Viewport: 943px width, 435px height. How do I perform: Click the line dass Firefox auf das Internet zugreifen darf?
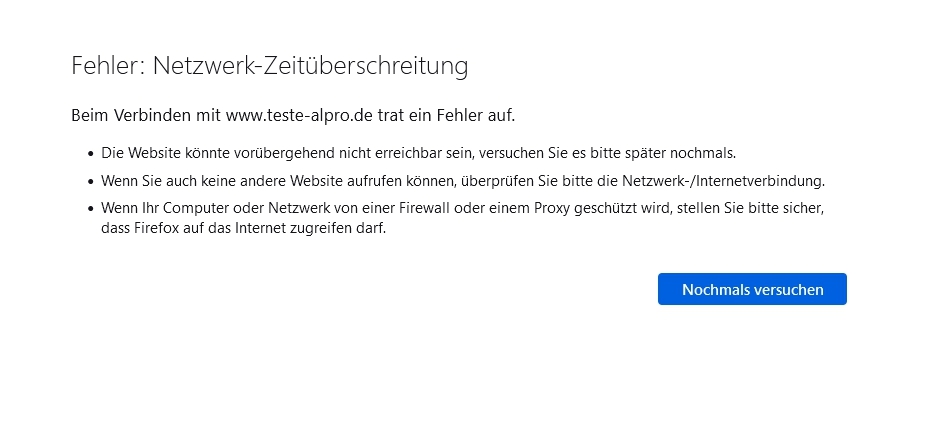pos(243,229)
